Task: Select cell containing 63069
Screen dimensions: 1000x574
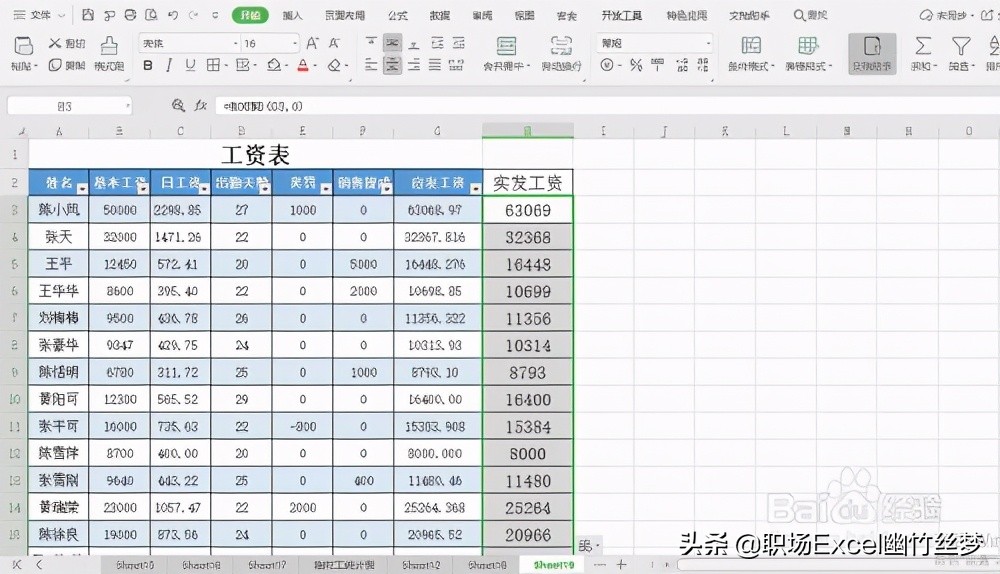Action: (527, 210)
